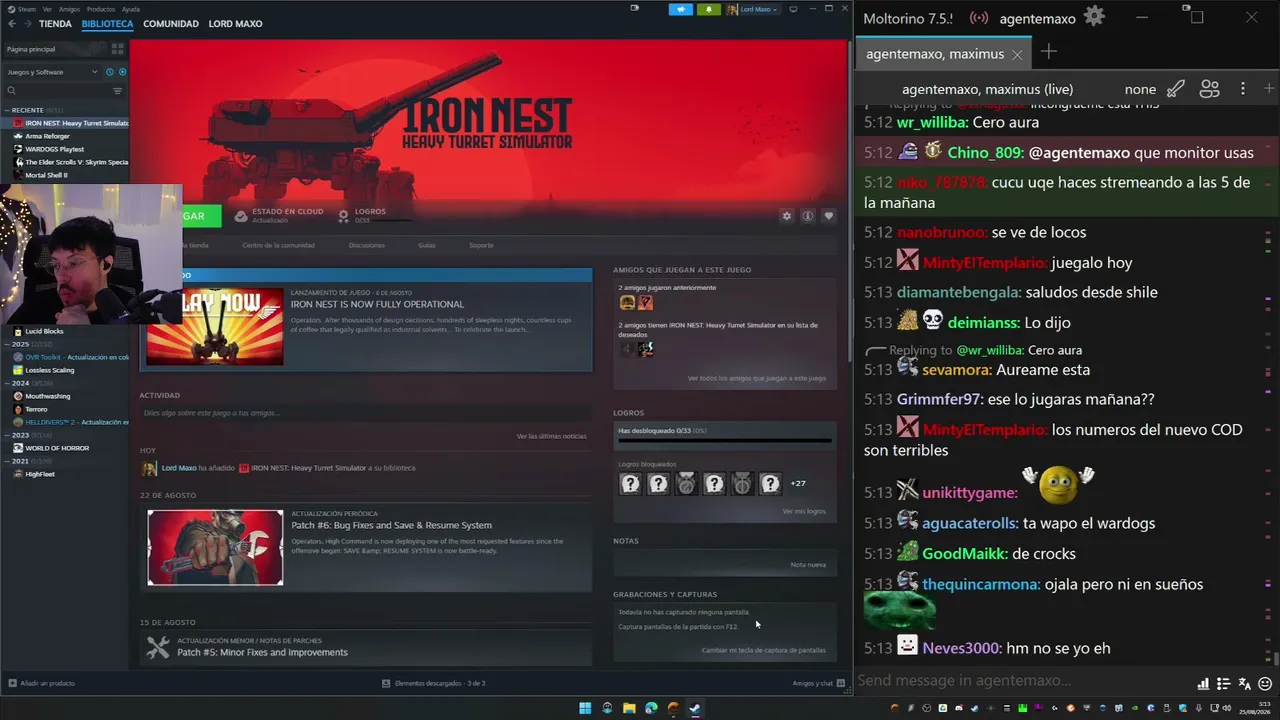Open Microsoft Edge from the taskbar

click(651, 708)
